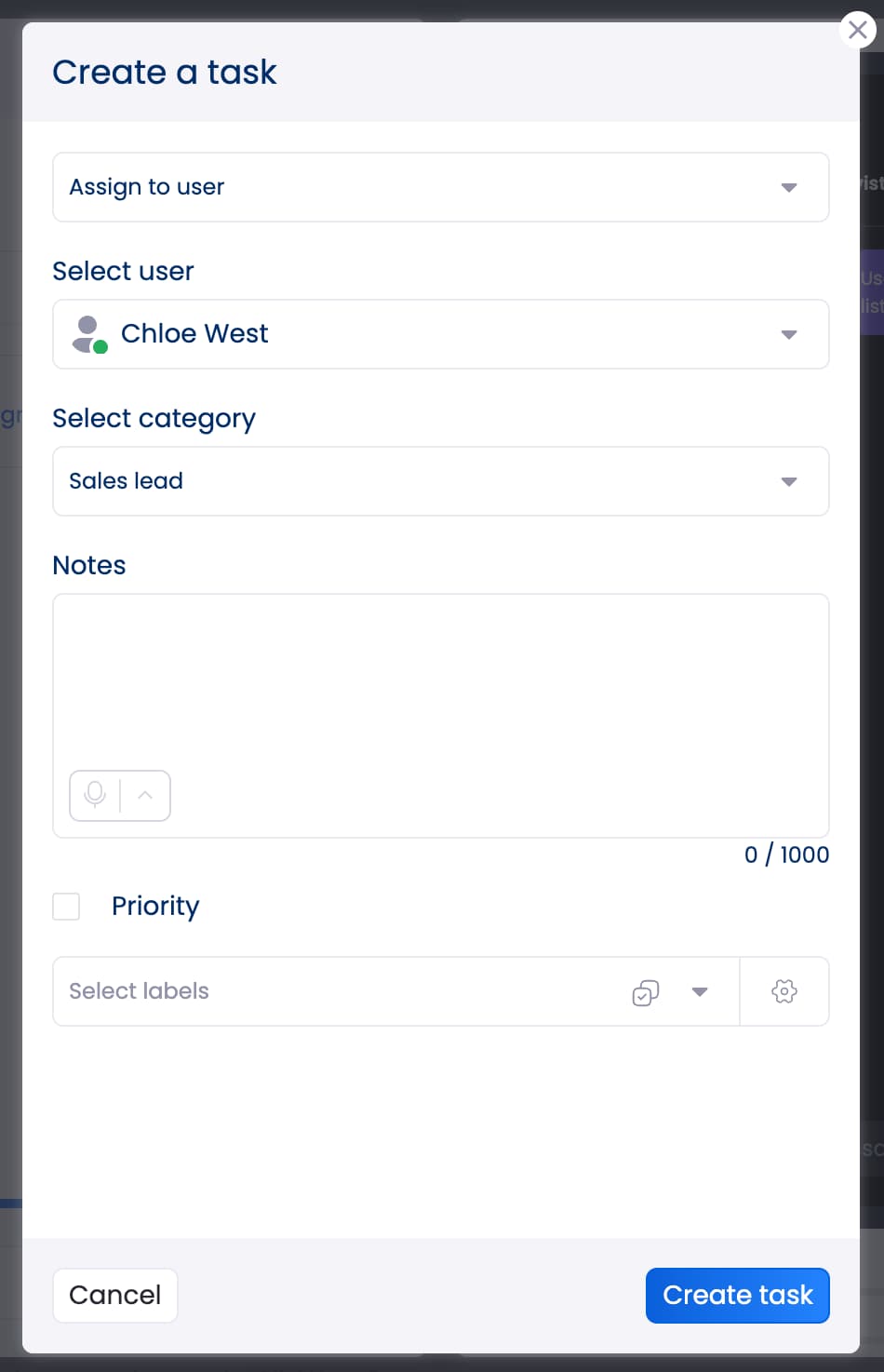Click the 0 / 1000 character counter
The height and width of the screenshot is (1372, 884).
click(x=786, y=854)
